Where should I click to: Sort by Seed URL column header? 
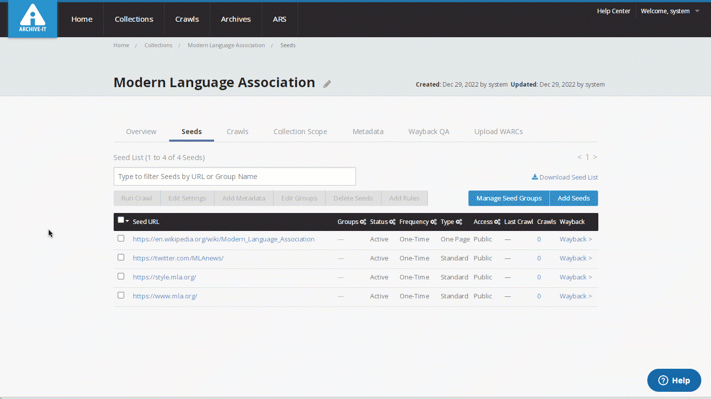pos(146,222)
